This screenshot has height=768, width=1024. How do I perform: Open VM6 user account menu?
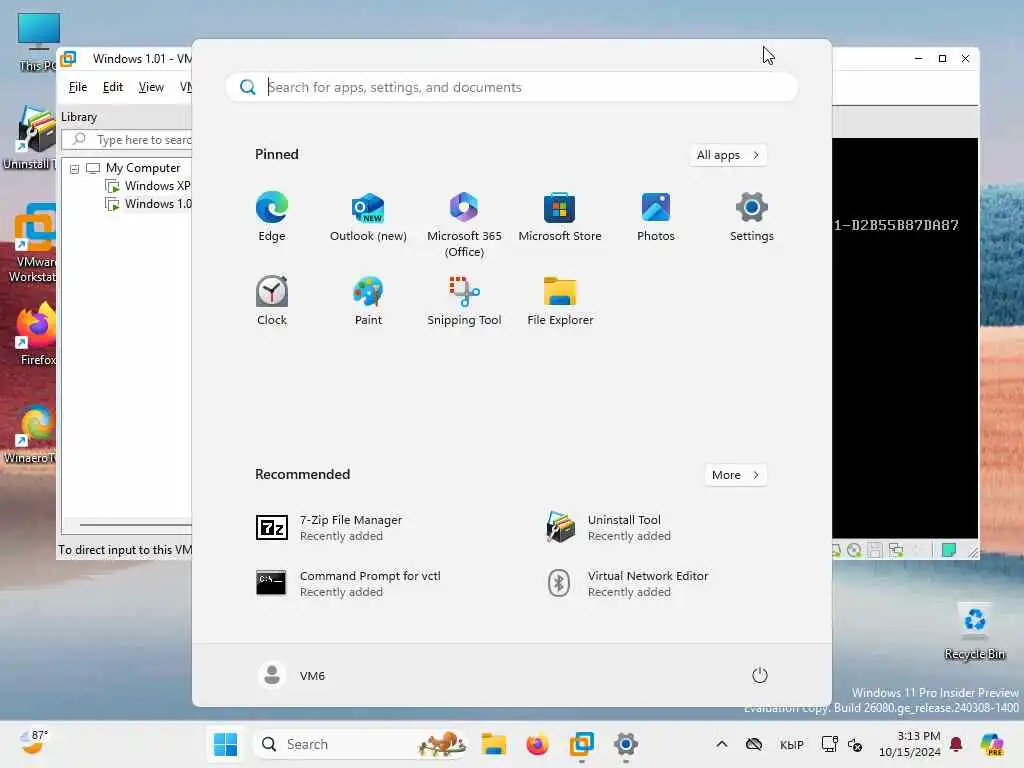point(291,675)
